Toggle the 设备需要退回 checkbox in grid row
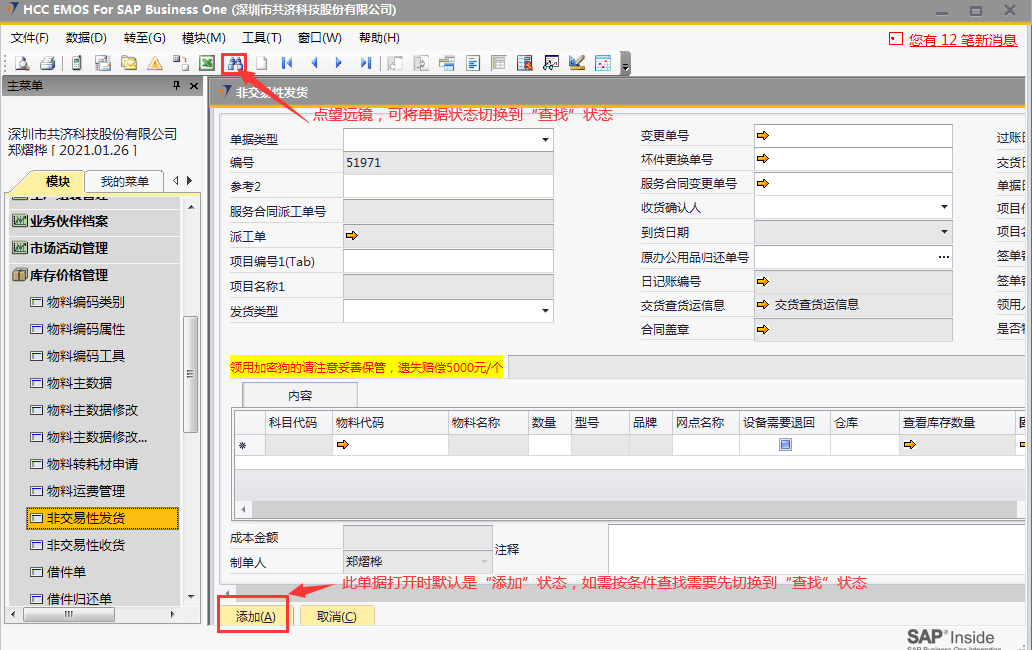This screenshot has width=1032, height=650. [785, 445]
